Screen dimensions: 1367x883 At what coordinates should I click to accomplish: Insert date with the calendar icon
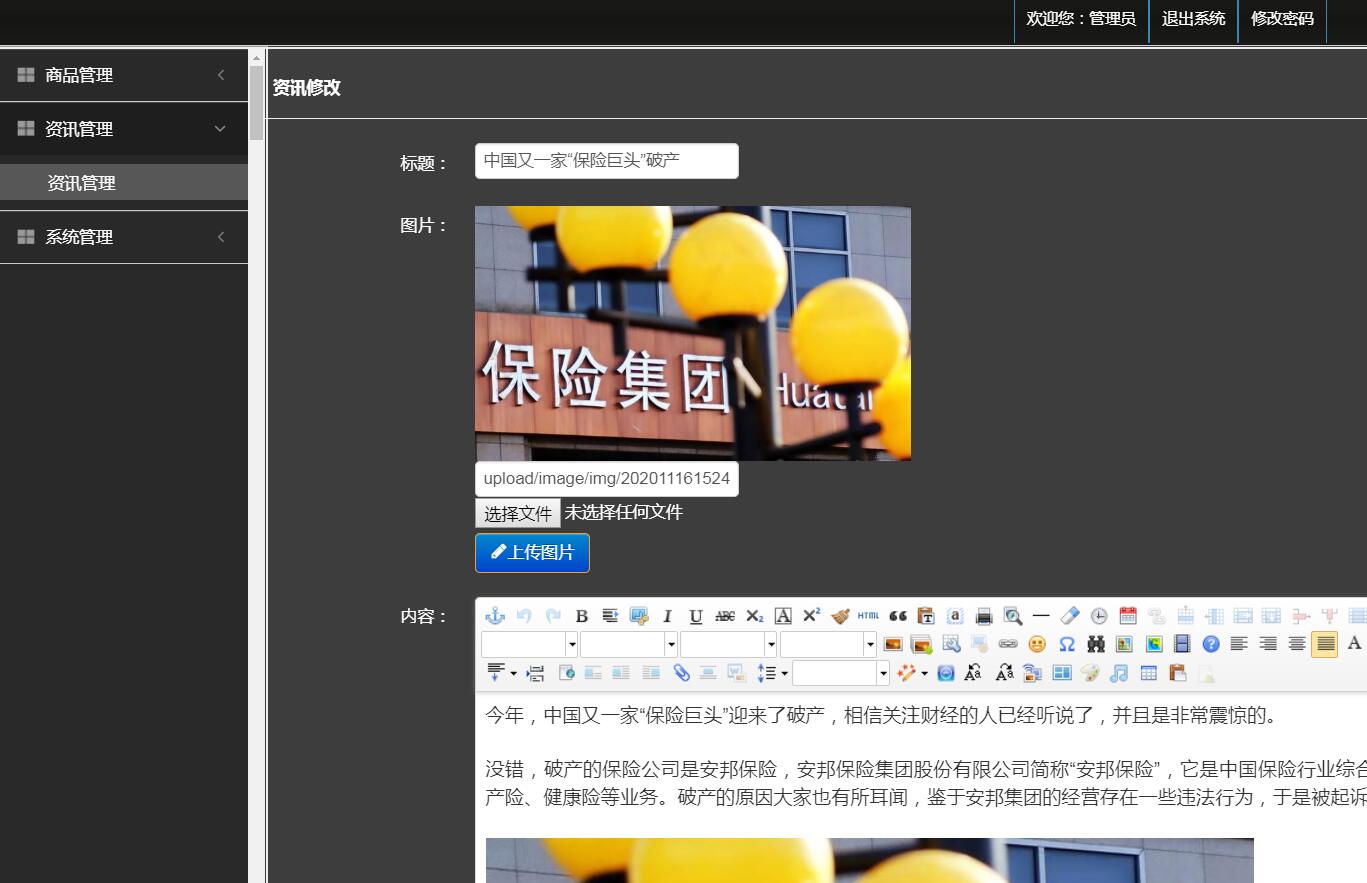1128,616
